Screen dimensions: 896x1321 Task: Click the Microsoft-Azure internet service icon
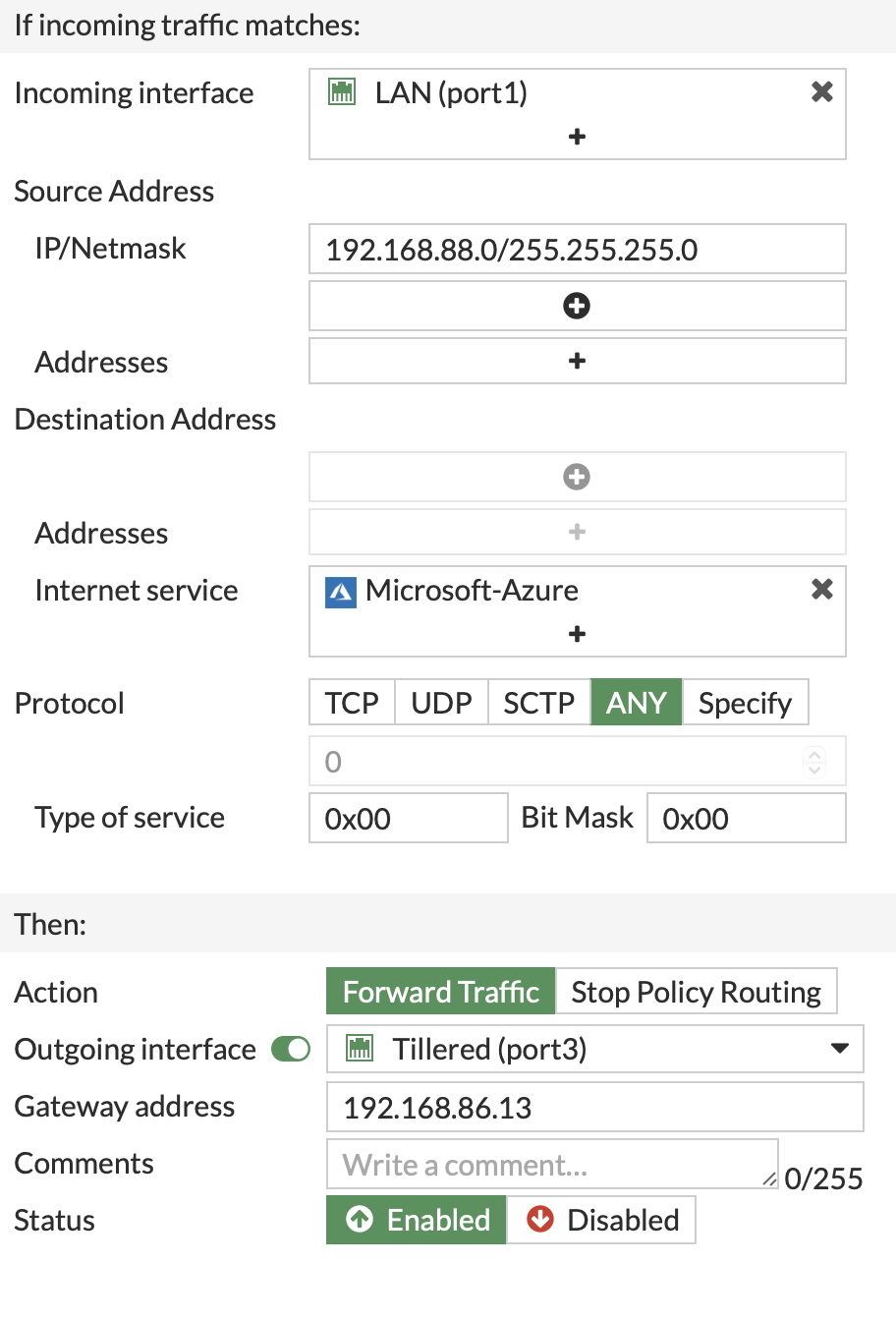pyautogui.click(x=341, y=591)
